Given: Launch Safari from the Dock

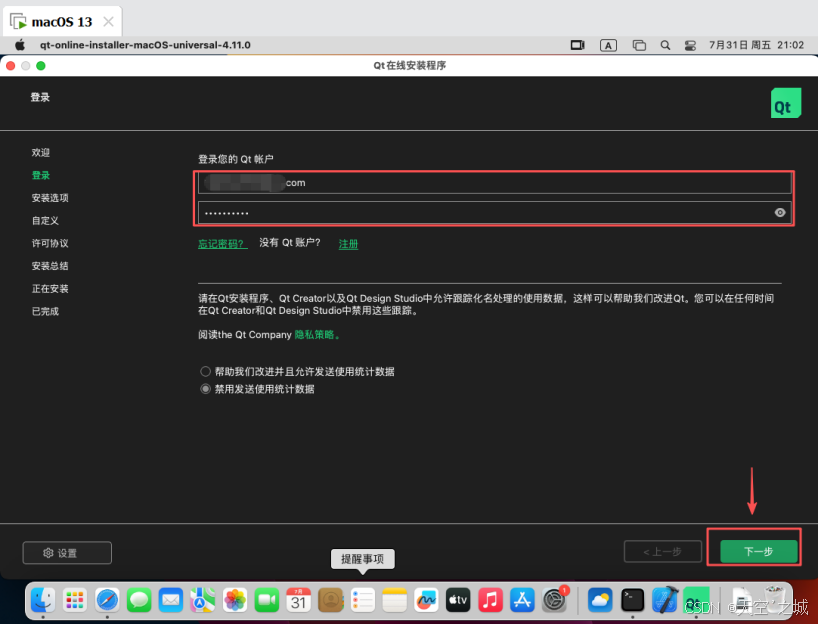Looking at the screenshot, I should click(x=107, y=600).
